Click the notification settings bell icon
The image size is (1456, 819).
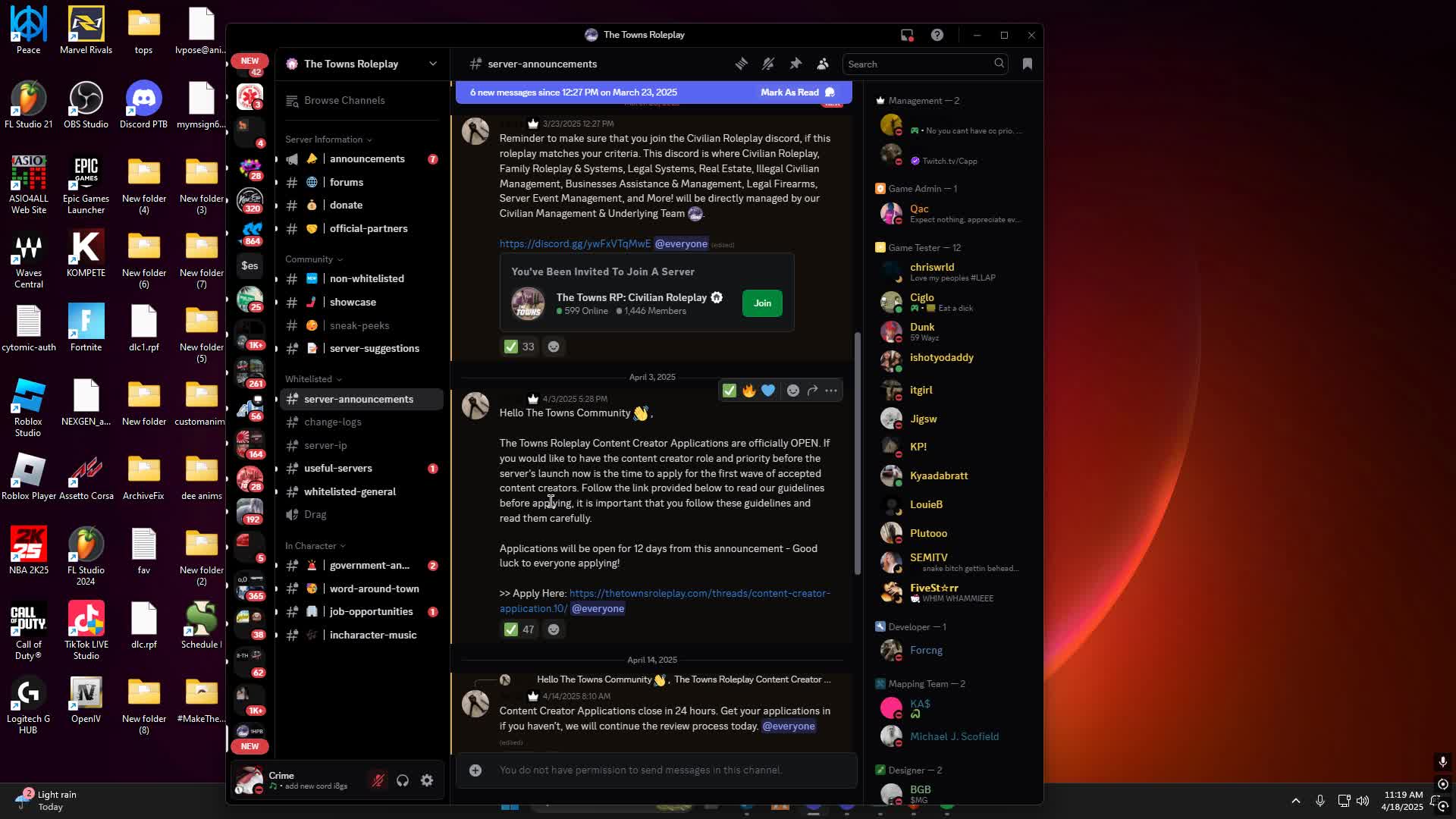click(x=768, y=64)
